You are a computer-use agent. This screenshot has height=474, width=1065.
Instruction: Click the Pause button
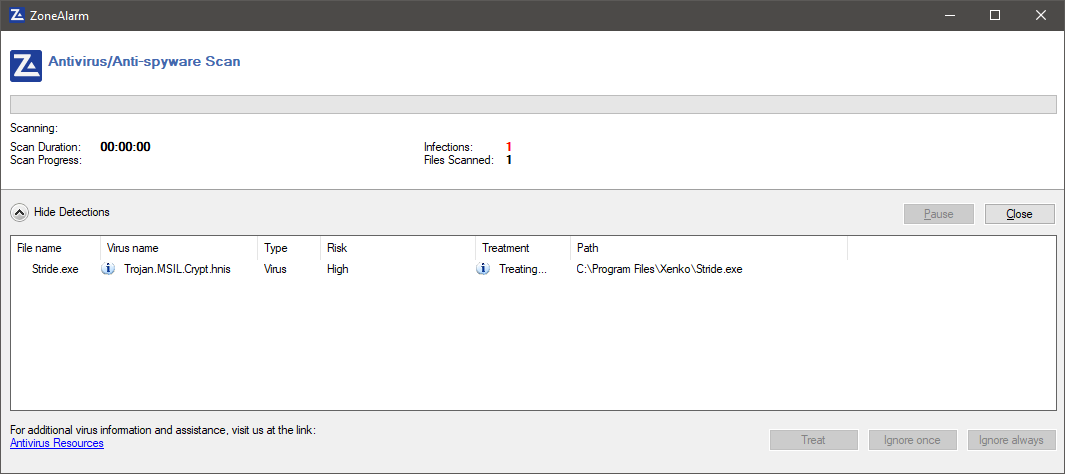(x=939, y=214)
